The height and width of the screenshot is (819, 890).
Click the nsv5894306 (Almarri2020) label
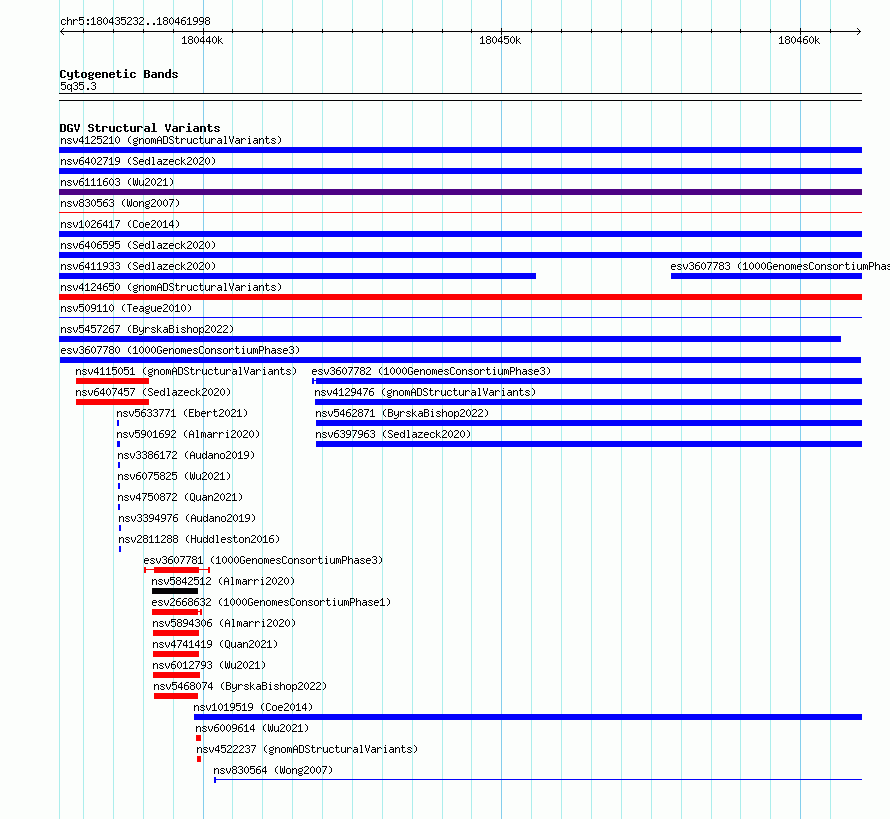[224, 623]
